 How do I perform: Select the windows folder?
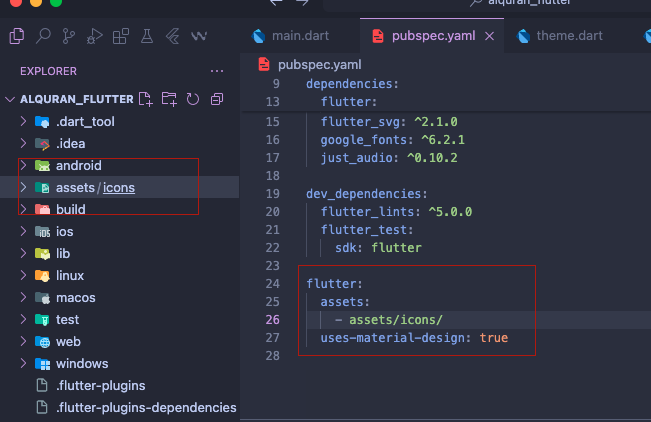pos(82,364)
